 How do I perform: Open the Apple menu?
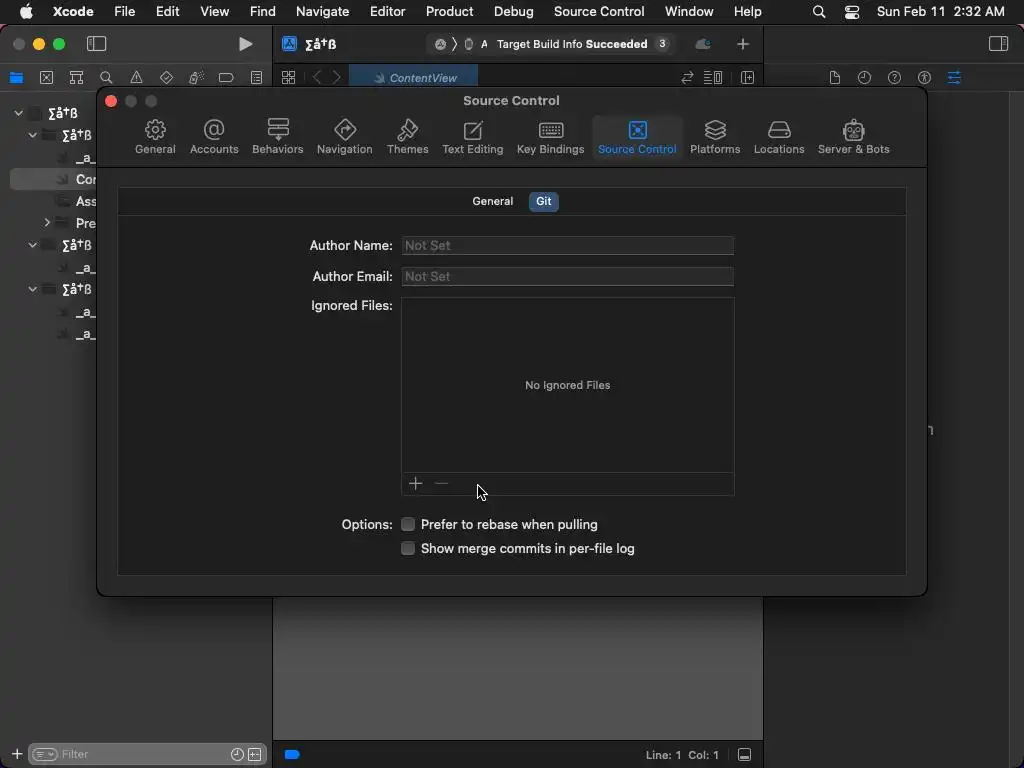click(x=26, y=11)
